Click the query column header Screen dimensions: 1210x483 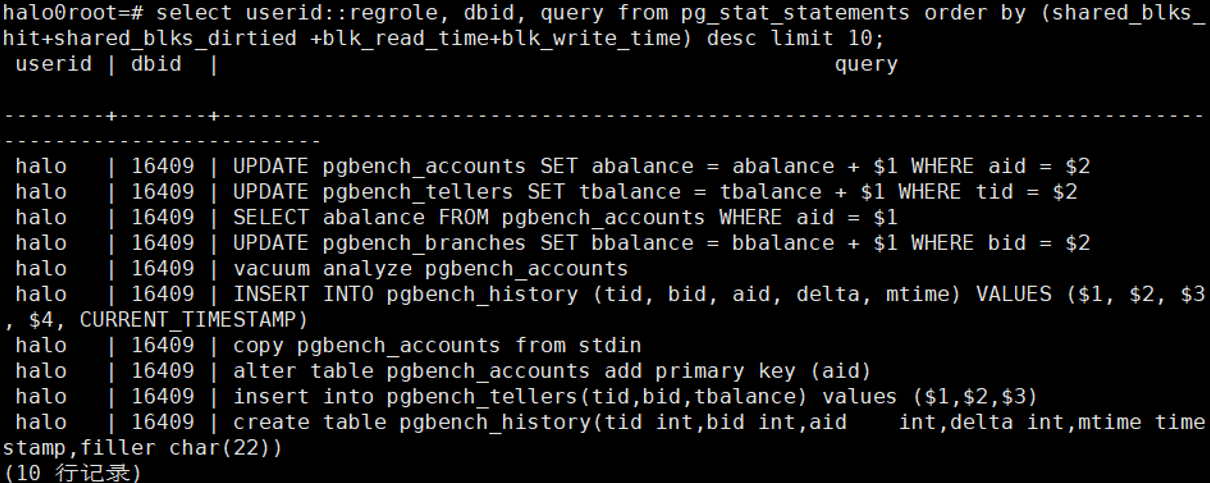(x=865, y=65)
